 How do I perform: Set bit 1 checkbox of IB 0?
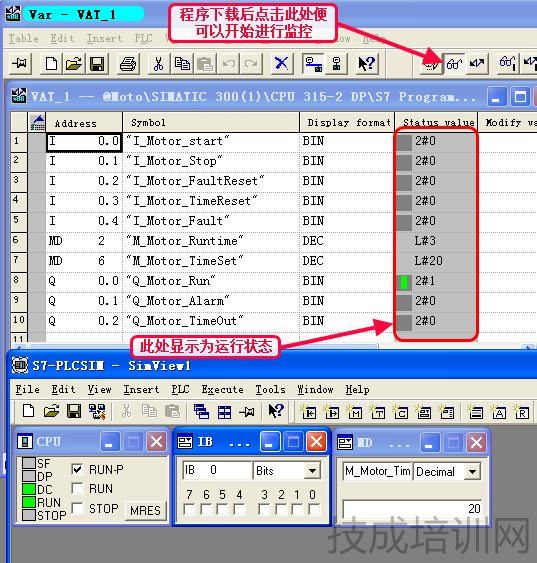[297, 509]
